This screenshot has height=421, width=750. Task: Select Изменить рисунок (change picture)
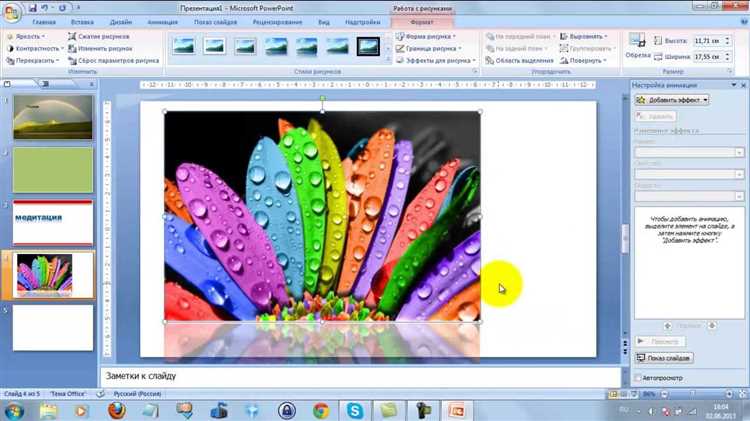(100, 48)
